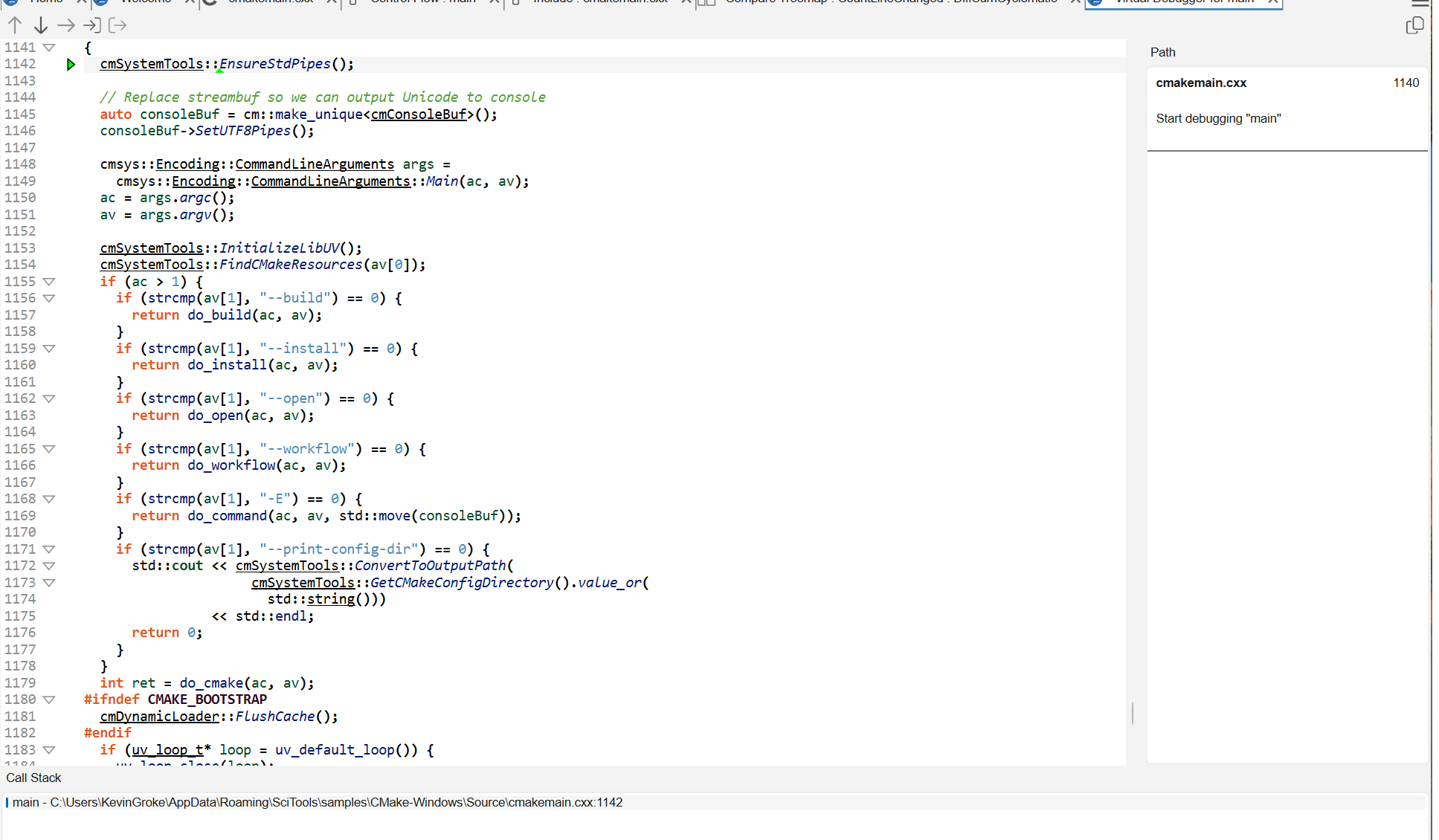Image resolution: width=1439 pixels, height=840 pixels.
Task: Collapse the --install block at line 1159
Action: (x=49, y=349)
